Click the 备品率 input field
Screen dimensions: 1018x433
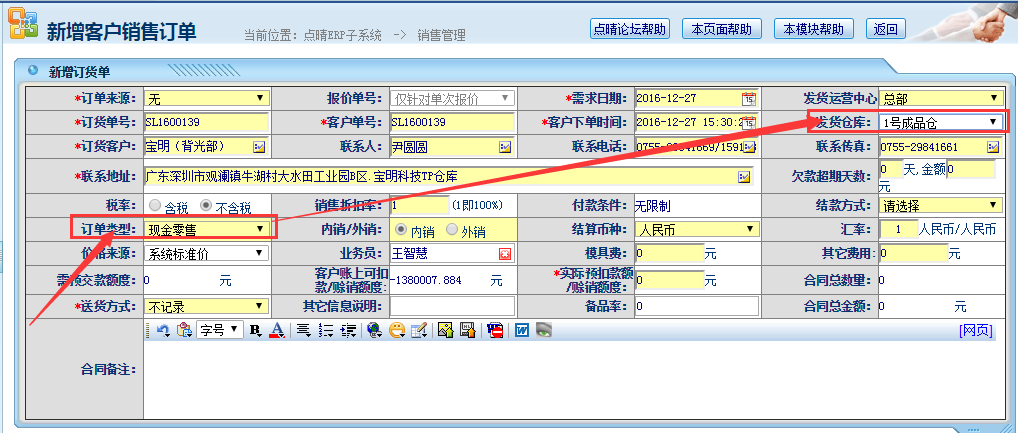tap(697, 306)
